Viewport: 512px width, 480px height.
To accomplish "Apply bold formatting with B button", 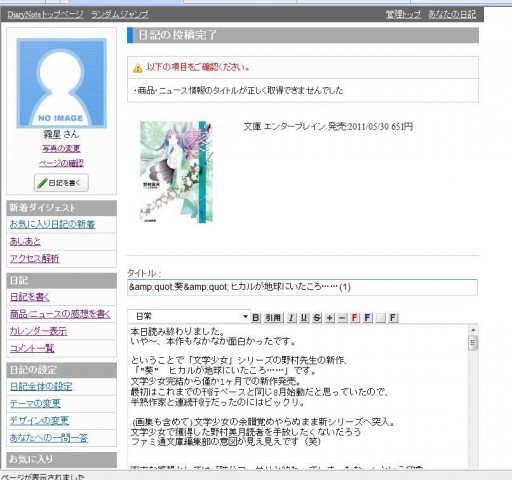I will [x=256, y=317].
